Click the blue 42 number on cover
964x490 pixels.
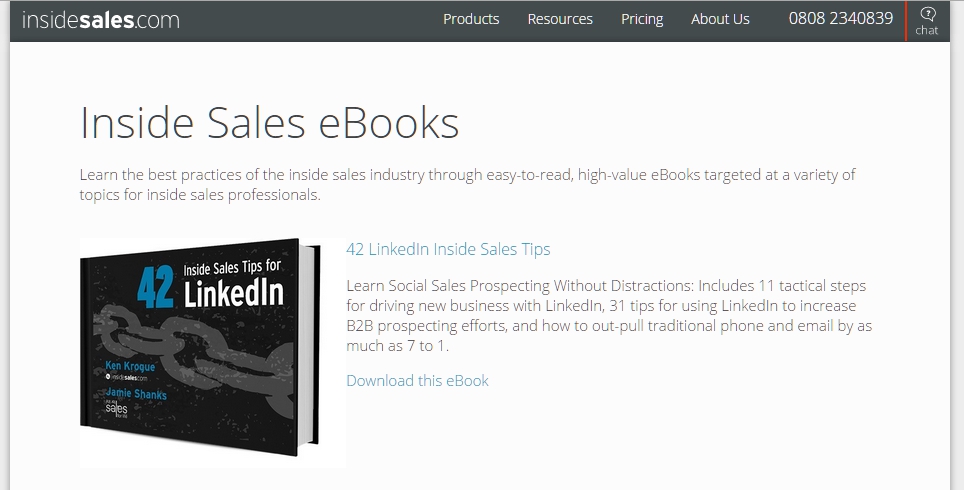pos(155,288)
